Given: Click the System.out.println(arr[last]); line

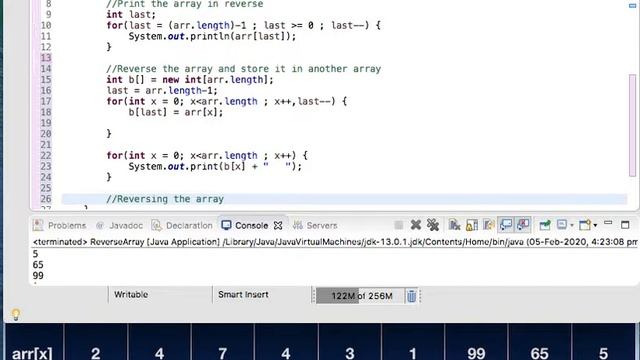Looking at the screenshot, I should (212, 36).
